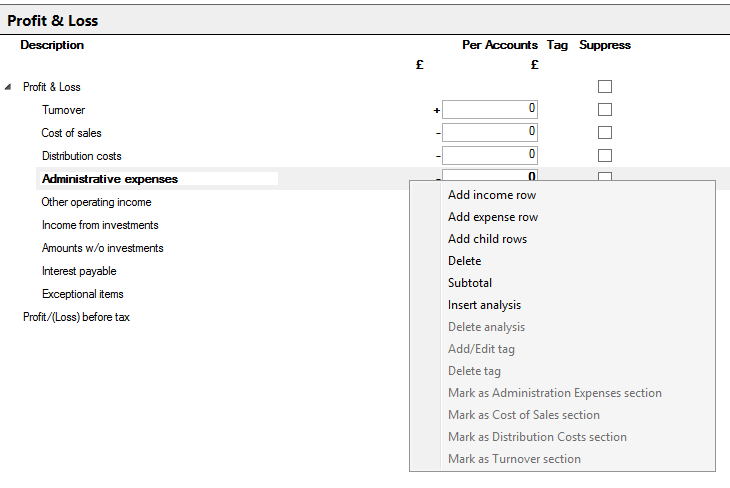This screenshot has height=488, width=730.
Task: Click the Delete tag menu entry
Action: click(474, 371)
